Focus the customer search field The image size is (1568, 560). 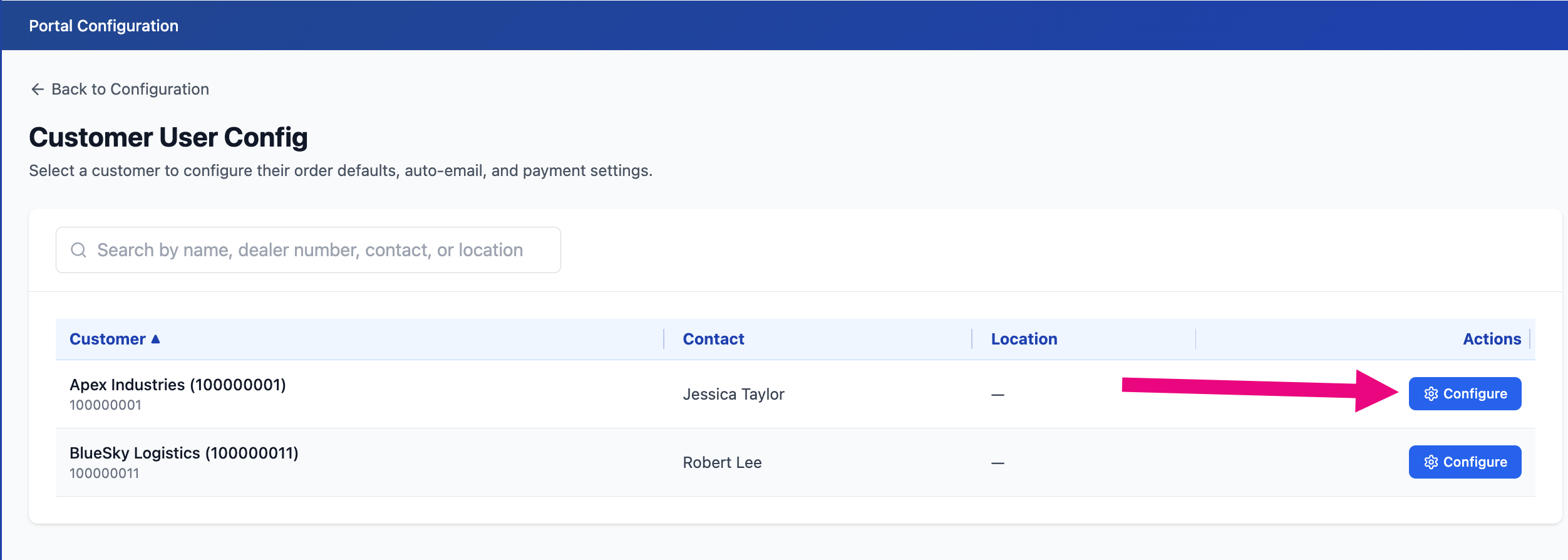point(308,250)
